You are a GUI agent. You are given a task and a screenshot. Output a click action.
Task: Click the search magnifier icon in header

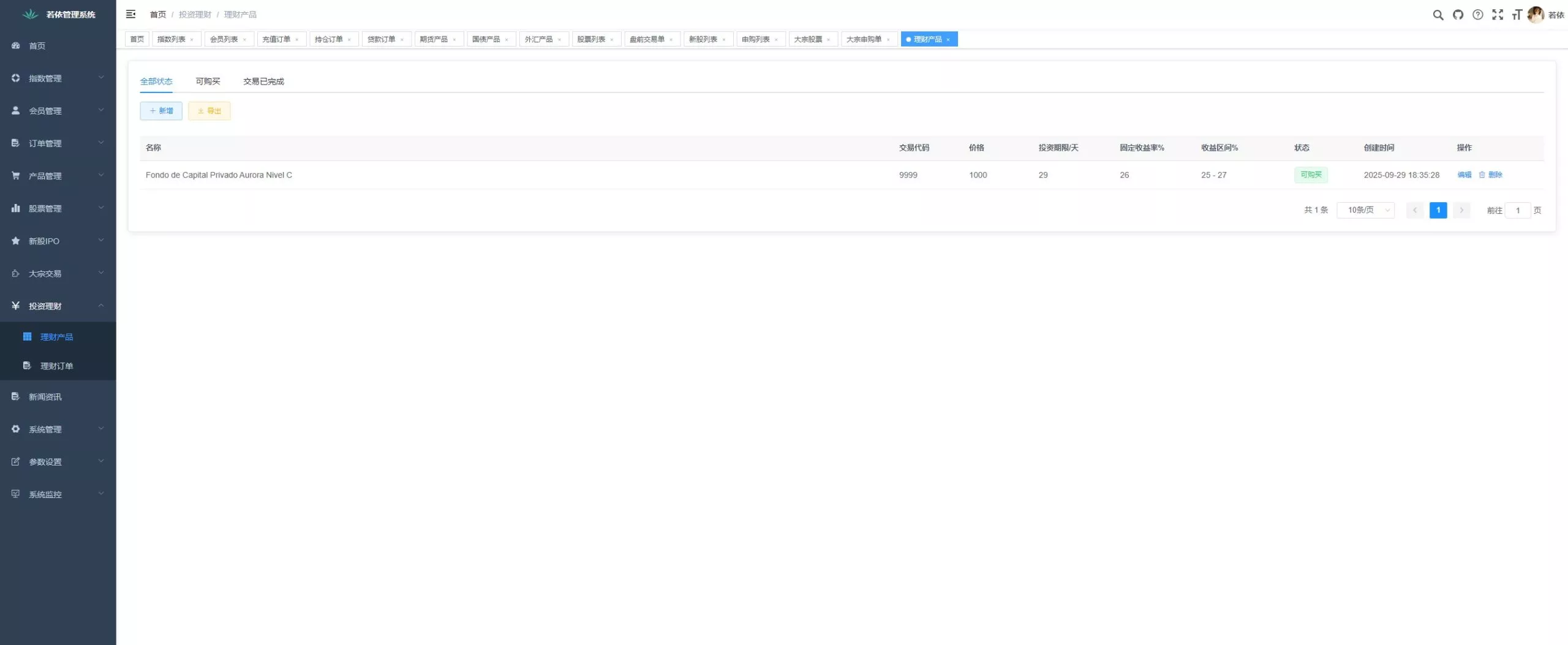pyautogui.click(x=1438, y=15)
